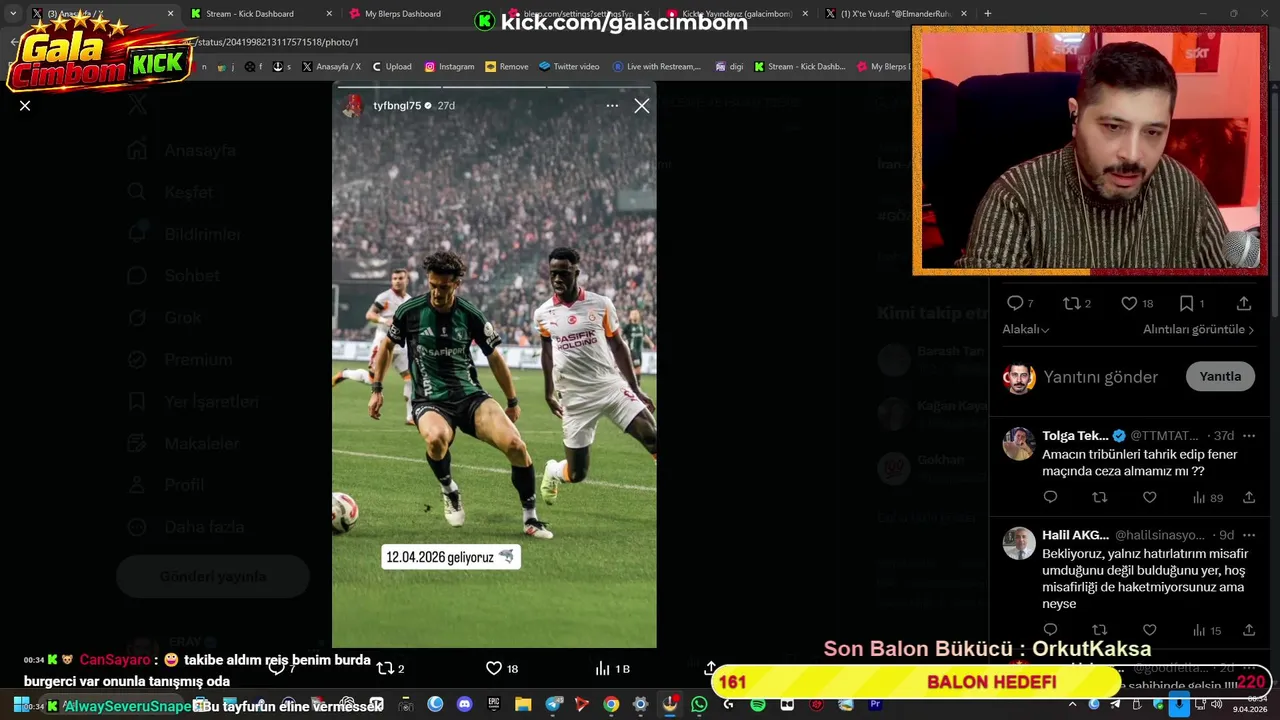Open Alıntıları görüntüle link
Screen dimensions: 1280x720
1198,329
